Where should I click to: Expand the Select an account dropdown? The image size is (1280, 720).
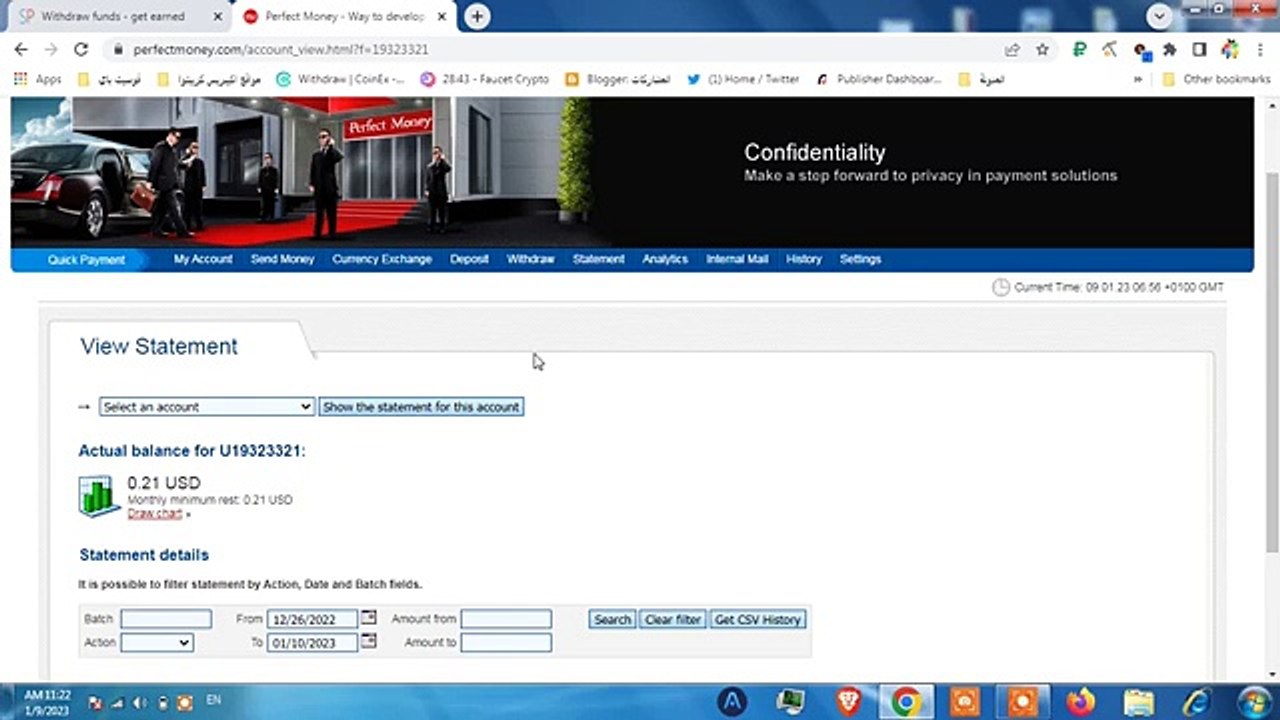[207, 407]
